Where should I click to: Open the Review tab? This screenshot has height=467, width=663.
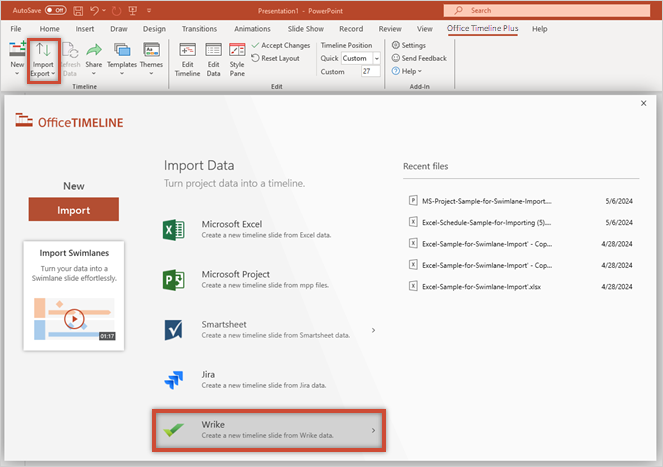pyautogui.click(x=390, y=29)
